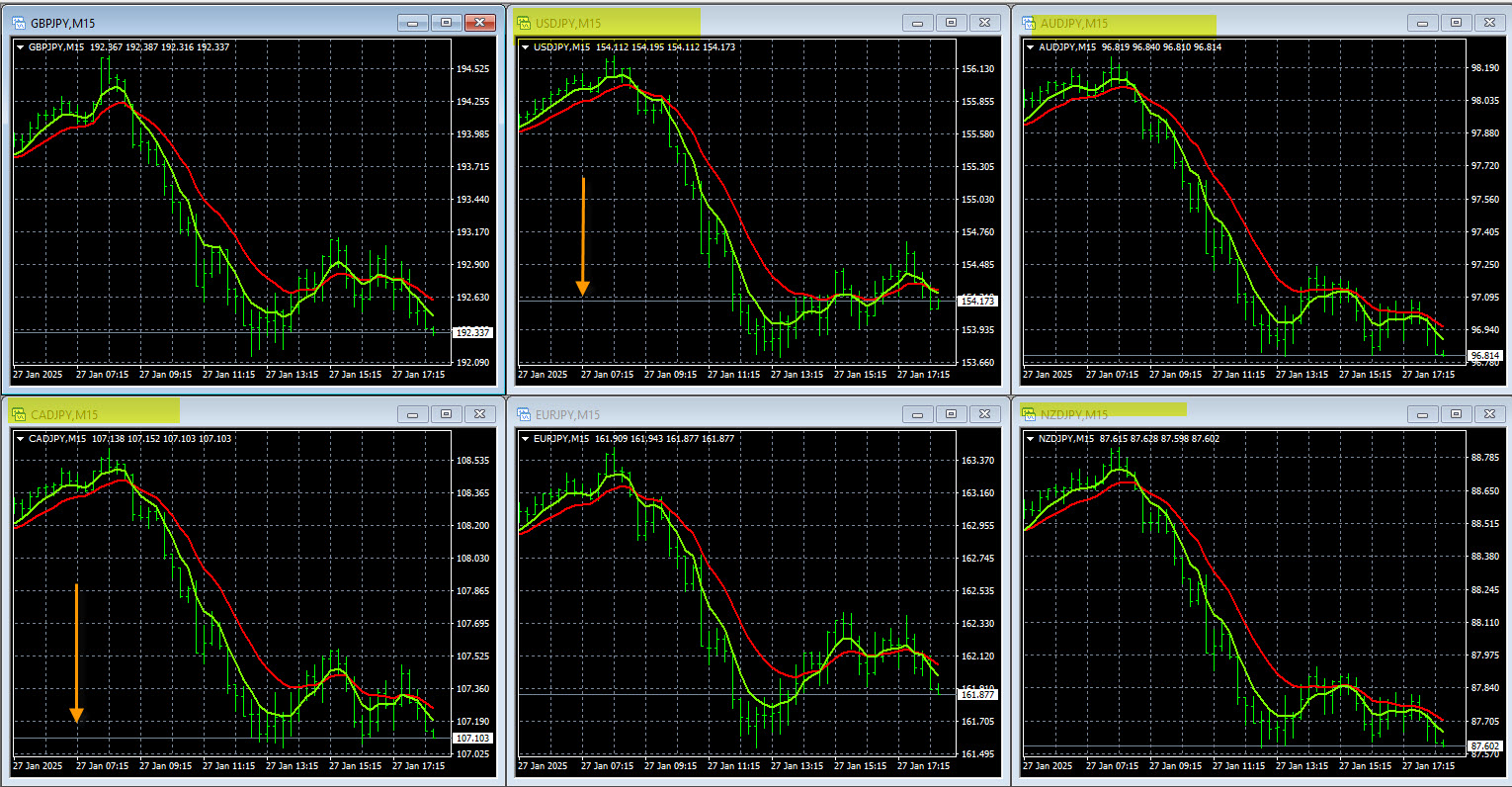The height and width of the screenshot is (787, 1512).
Task: Click the GBPJPY chart window icon
Action: tap(19, 23)
